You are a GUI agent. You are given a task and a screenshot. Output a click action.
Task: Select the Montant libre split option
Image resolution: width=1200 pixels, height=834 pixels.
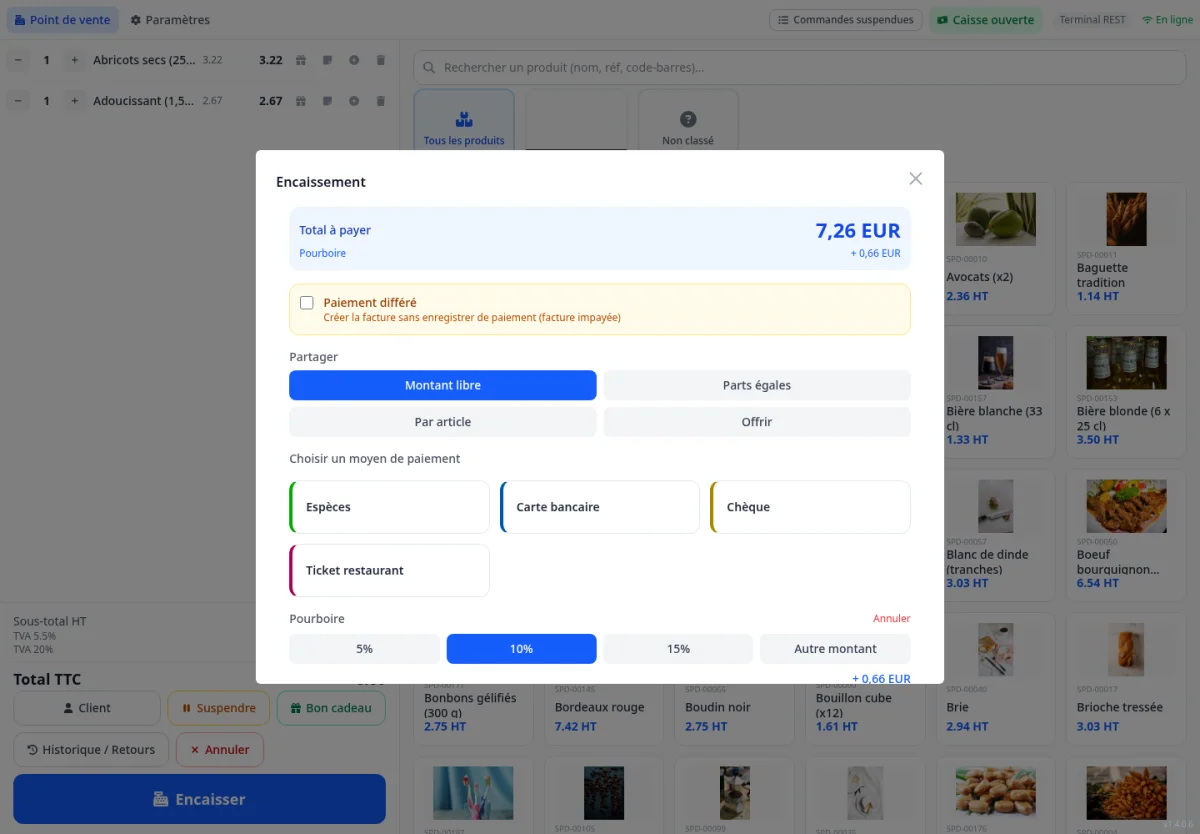443,385
